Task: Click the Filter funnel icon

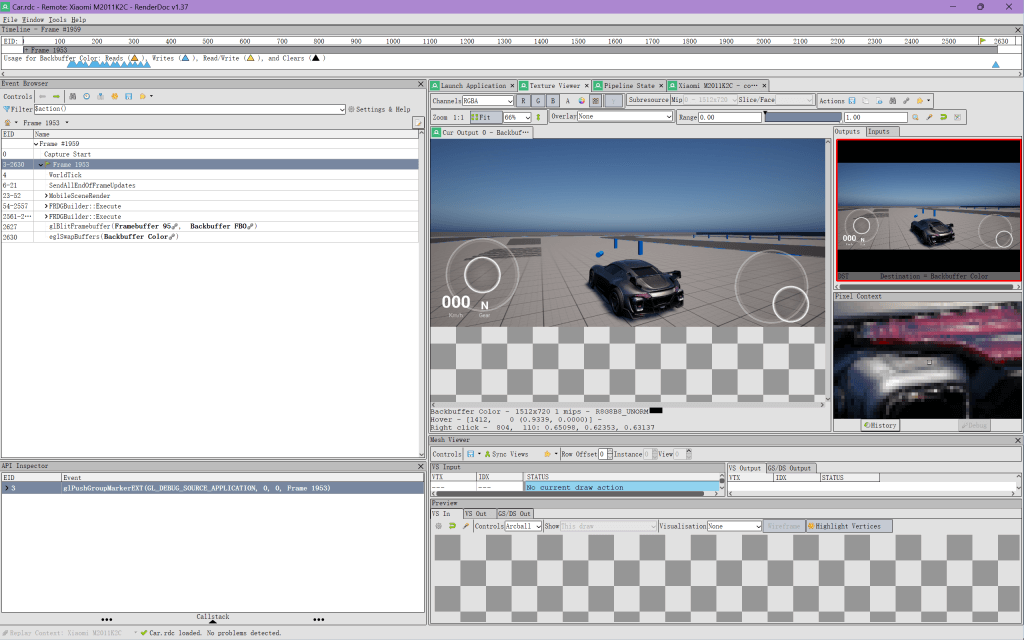Action: coord(7,109)
